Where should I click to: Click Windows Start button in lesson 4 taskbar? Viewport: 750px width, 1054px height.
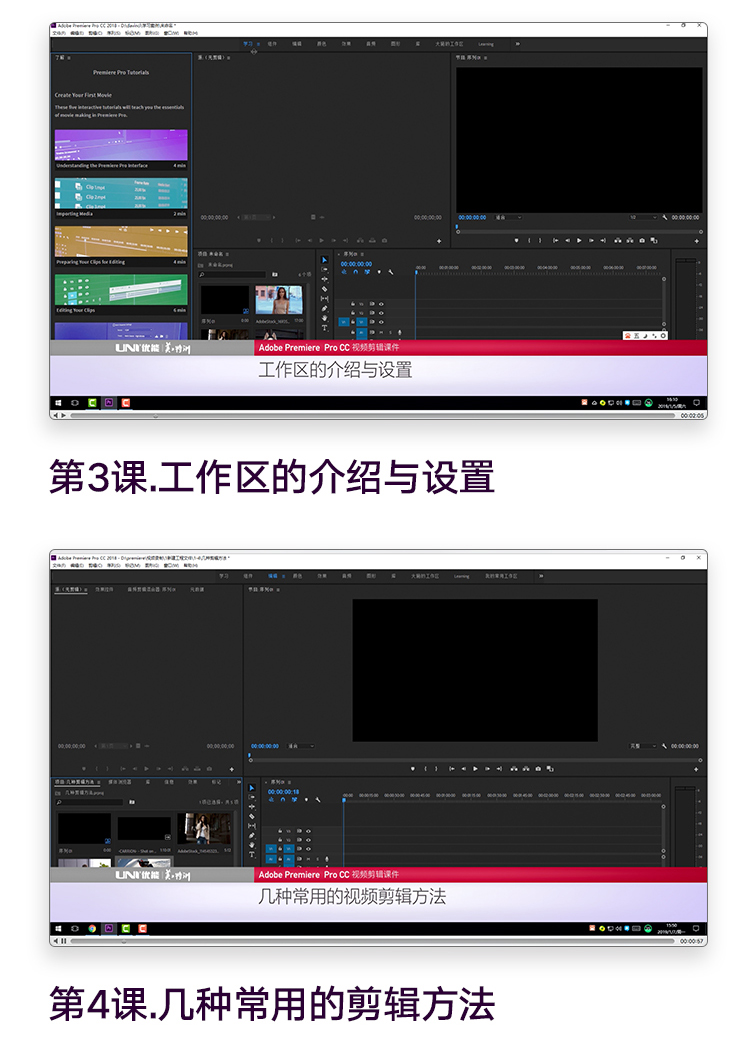point(58,928)
